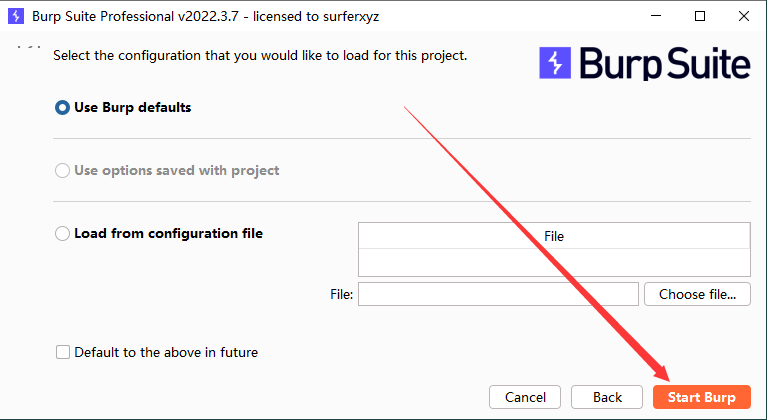Close the Burp Suite dialog window
This screenshot has height=420, width=767.
click(x=745, y=16)
